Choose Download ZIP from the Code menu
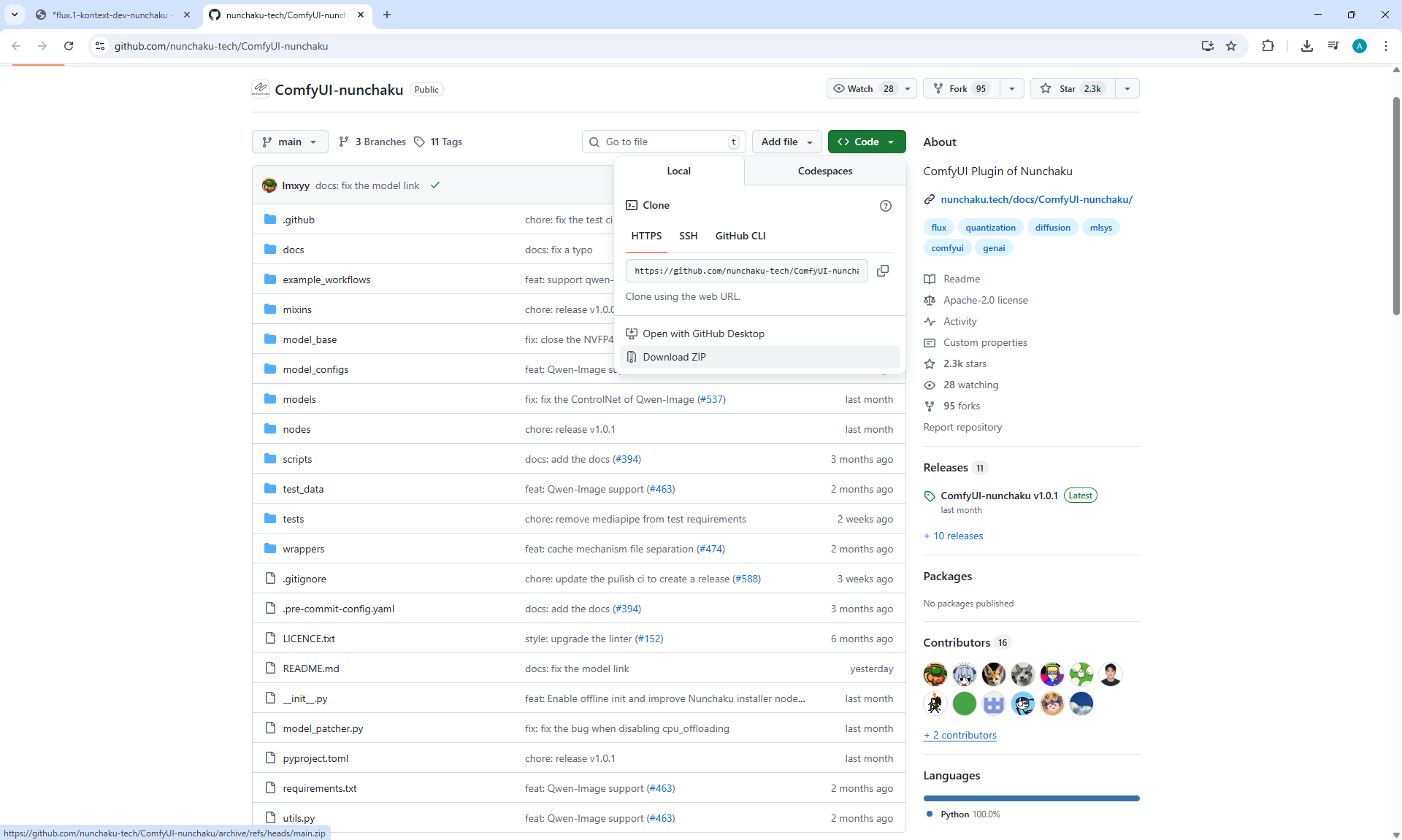1402x840 pixels. [674, 357]
